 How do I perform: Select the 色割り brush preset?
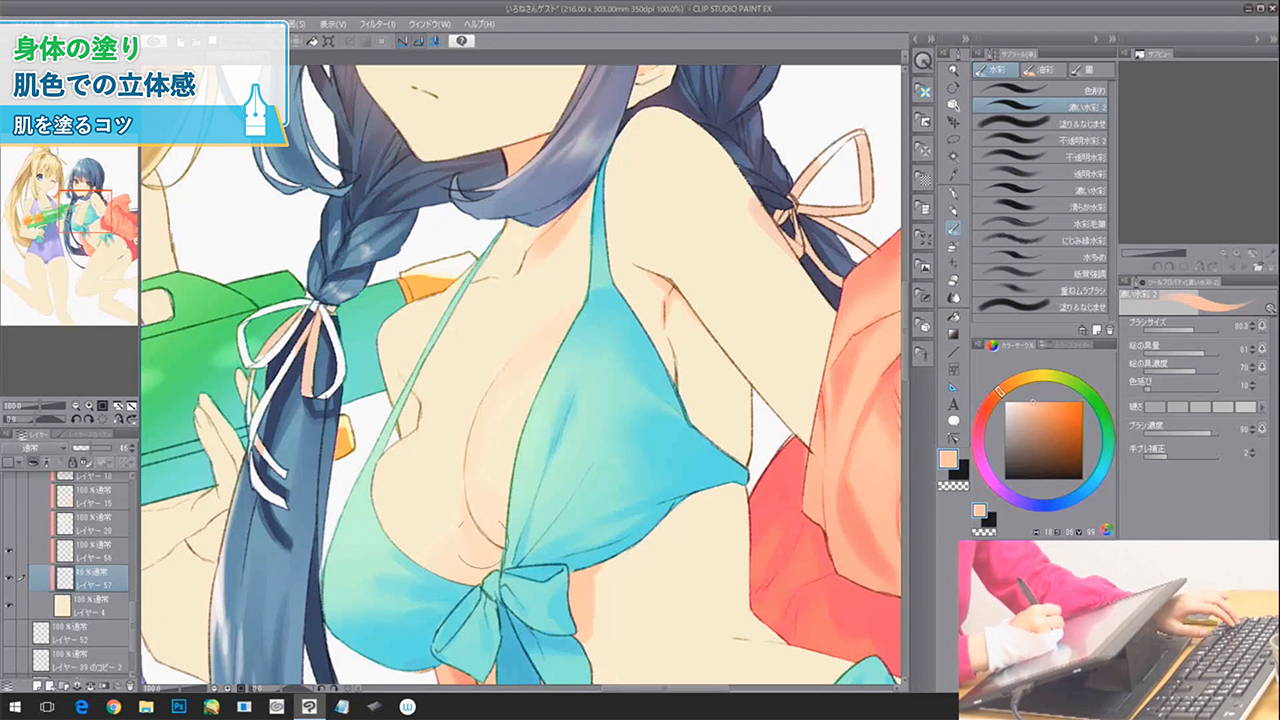click(1042, 89)
